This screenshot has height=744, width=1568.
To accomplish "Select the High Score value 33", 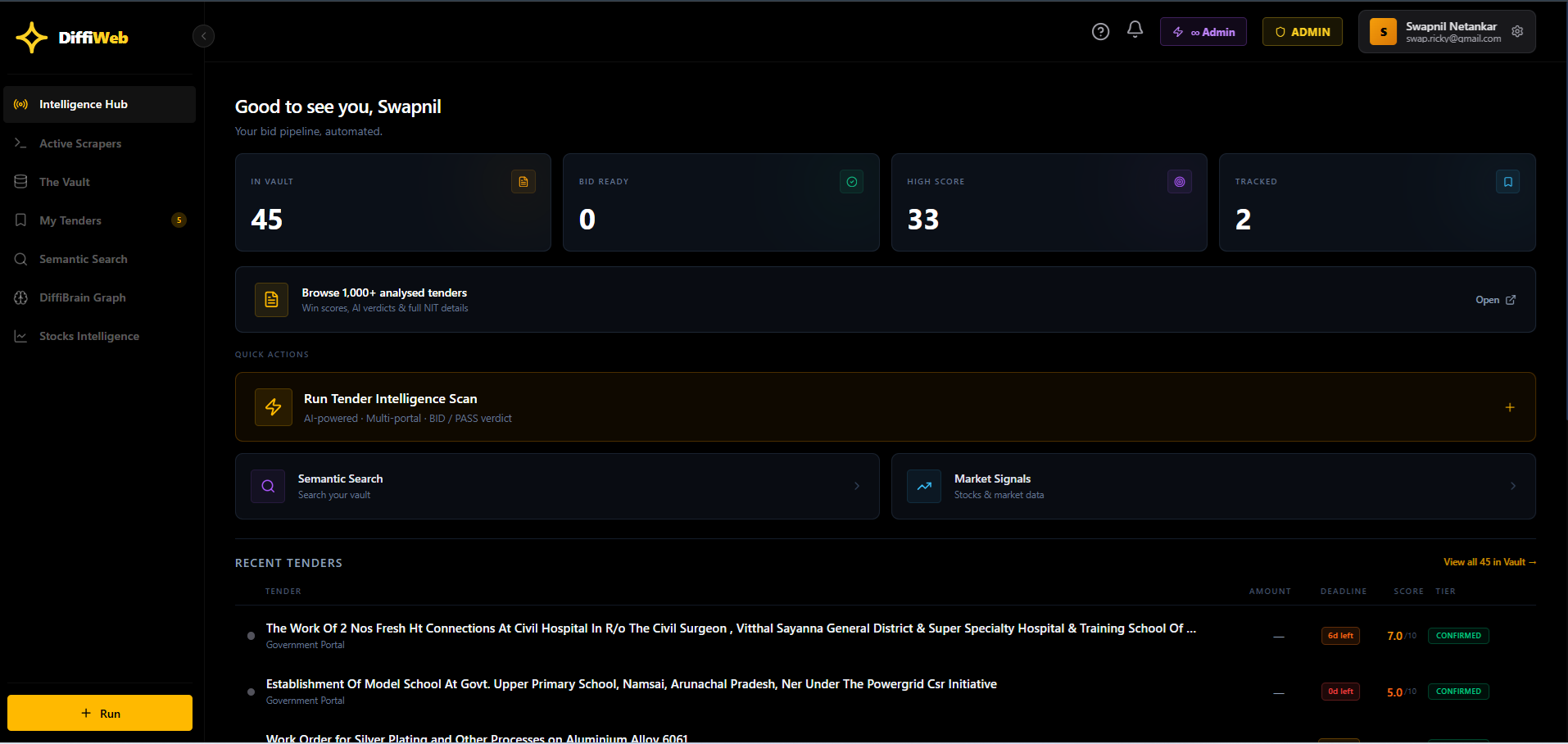I will [x=923, y=220].
